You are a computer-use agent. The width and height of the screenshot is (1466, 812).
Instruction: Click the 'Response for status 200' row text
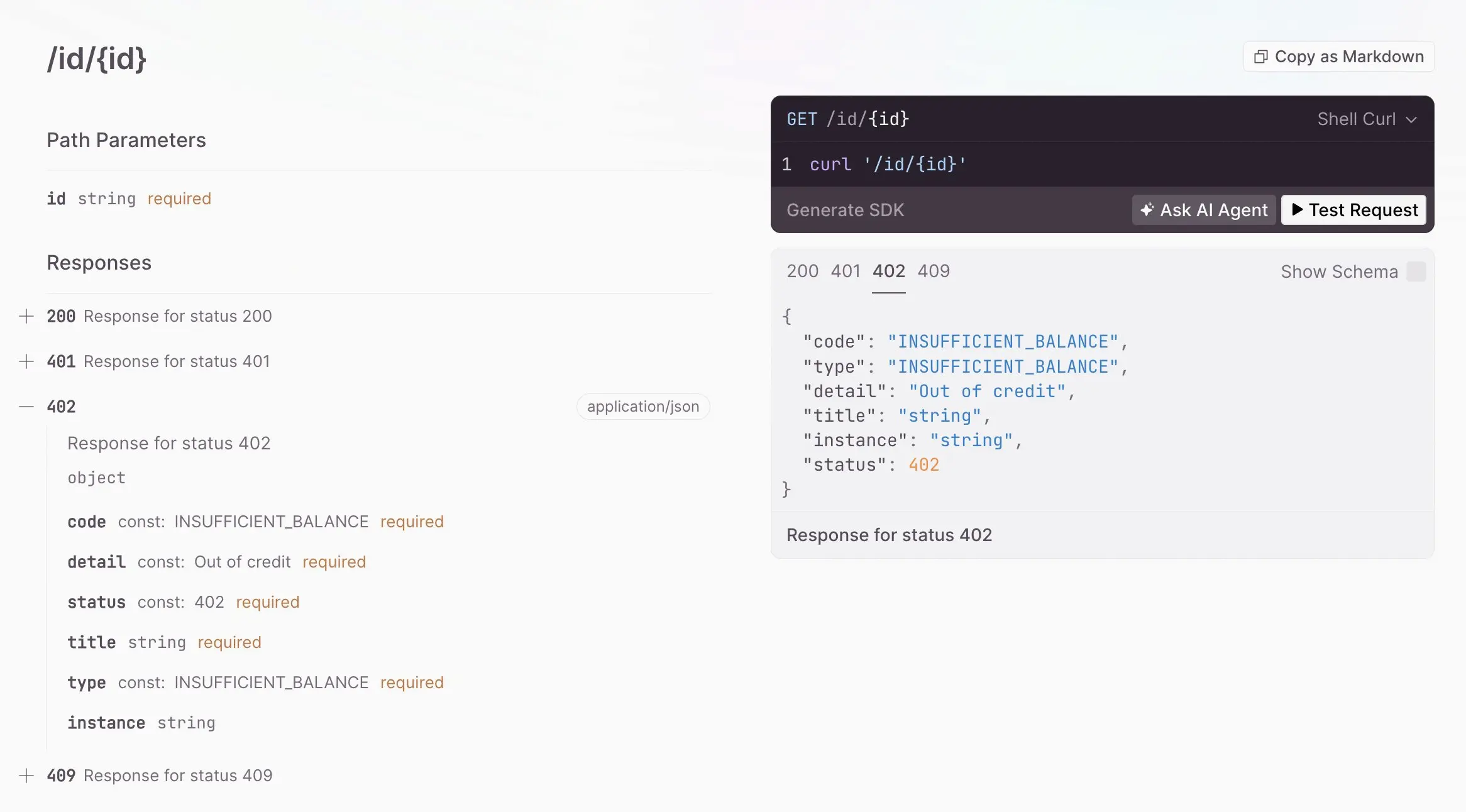[x=178, y=316]
